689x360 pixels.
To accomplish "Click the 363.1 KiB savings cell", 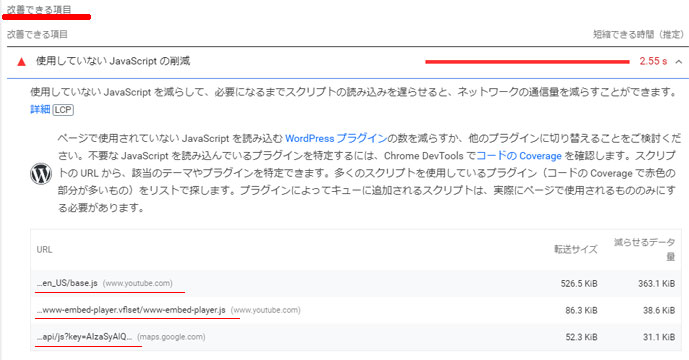I will pos(656,284).
